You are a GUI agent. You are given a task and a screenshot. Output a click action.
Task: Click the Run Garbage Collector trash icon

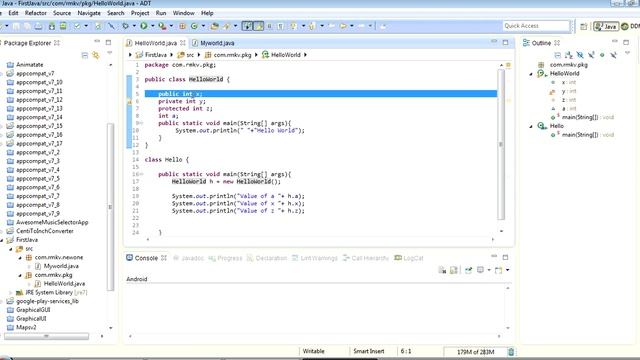pyautogui.click(x=511, y=352)
